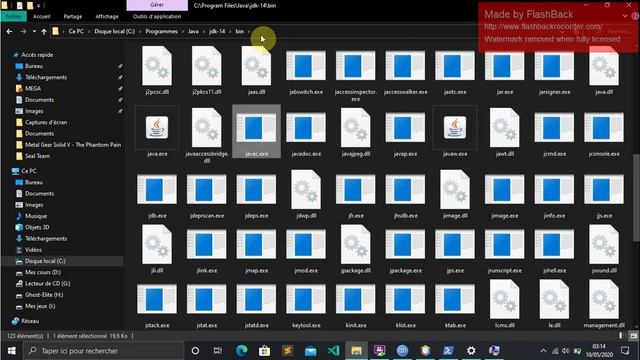640x360 pixels.
Task: Open Task View from taskbar
Action: (x=218, y=351)
